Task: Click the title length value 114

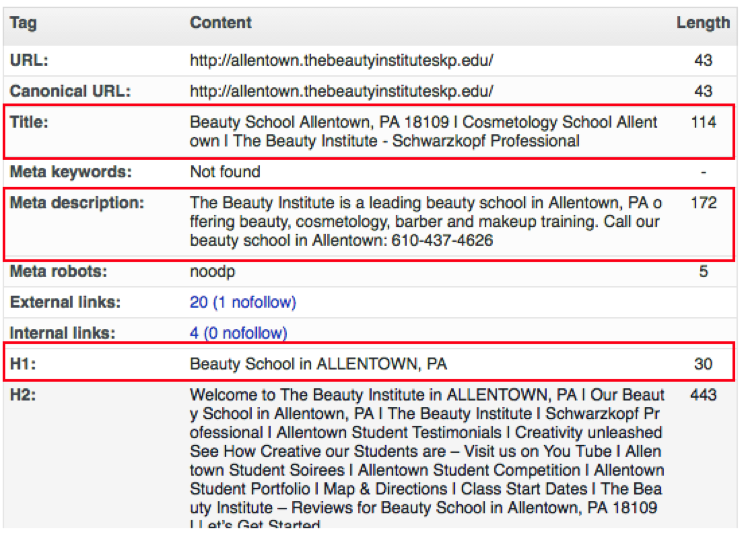Action: [703, 122]
